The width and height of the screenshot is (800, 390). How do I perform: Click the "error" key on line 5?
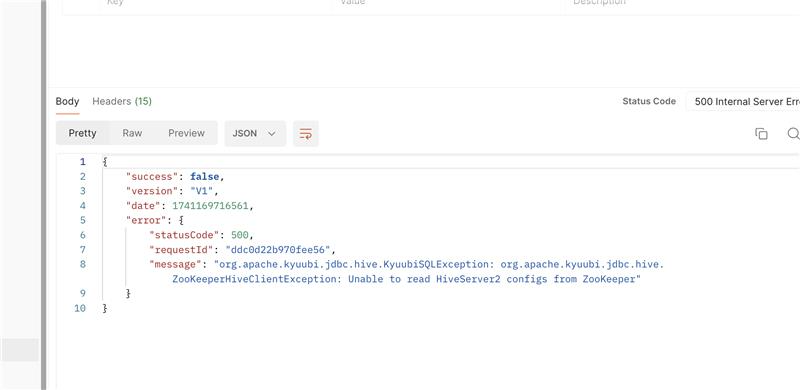click(146, 221)
